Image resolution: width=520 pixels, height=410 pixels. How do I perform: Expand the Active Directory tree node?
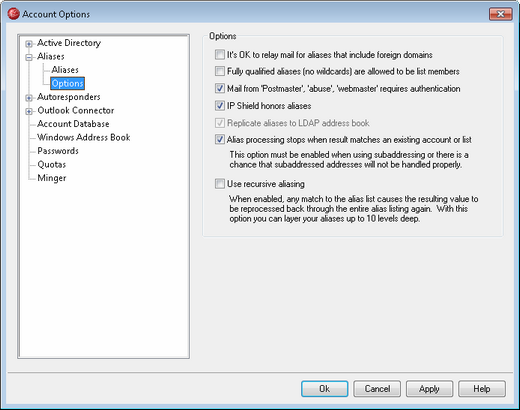click(x=29, y=44)
